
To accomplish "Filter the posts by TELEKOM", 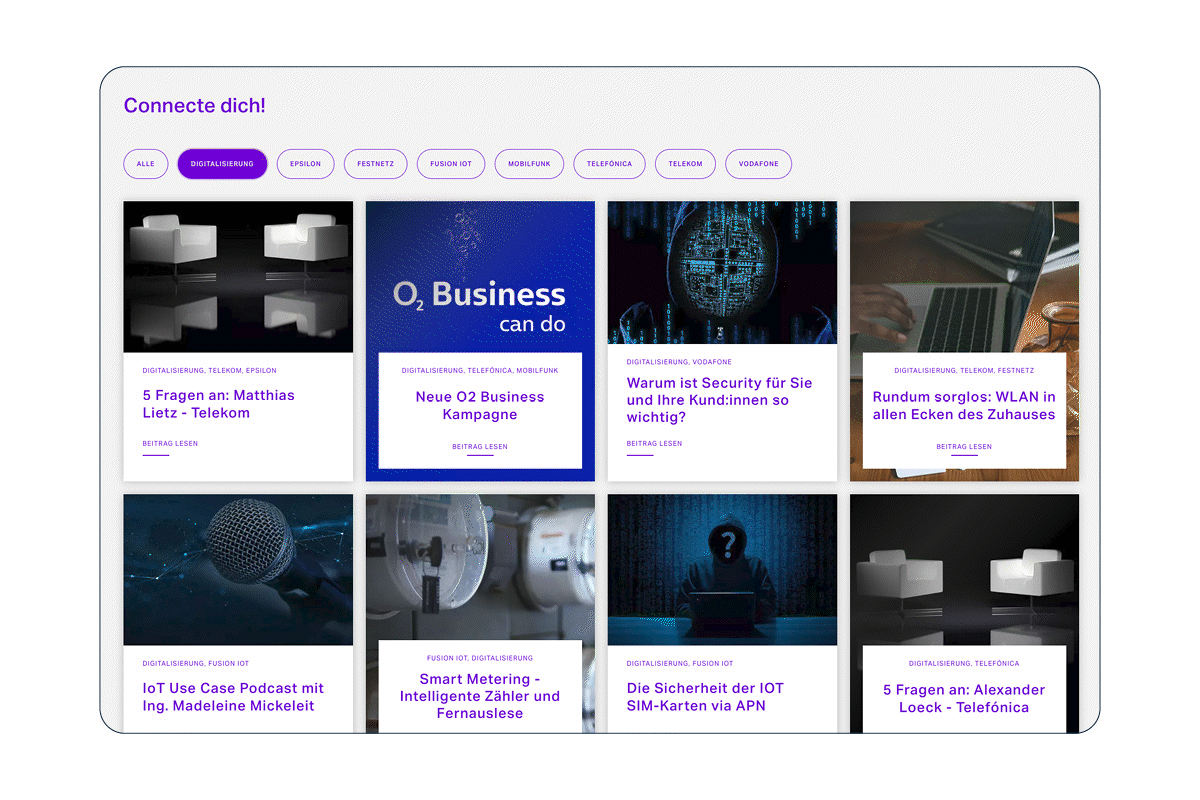I will coord(686,164).
